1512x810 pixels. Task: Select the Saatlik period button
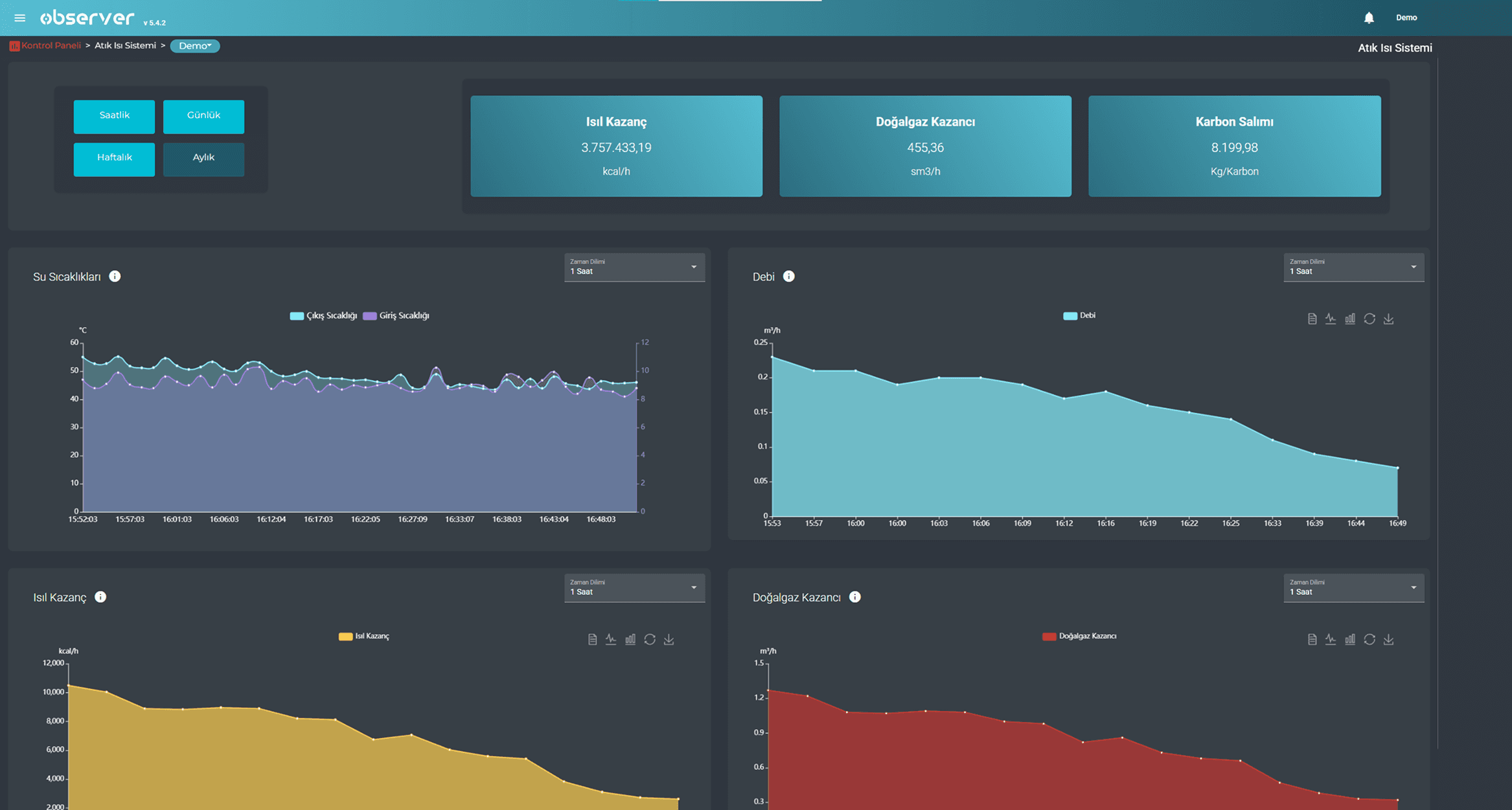coord(114,117)
